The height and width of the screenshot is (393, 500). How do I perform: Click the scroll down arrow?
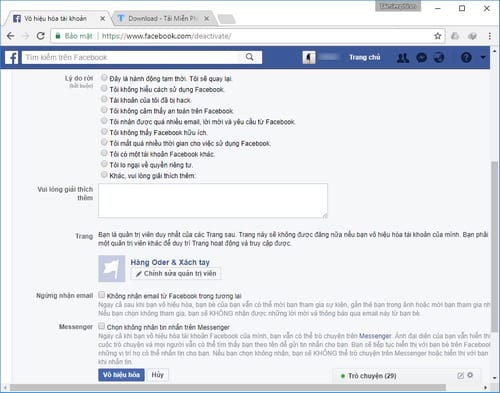[x=494, y=378]
